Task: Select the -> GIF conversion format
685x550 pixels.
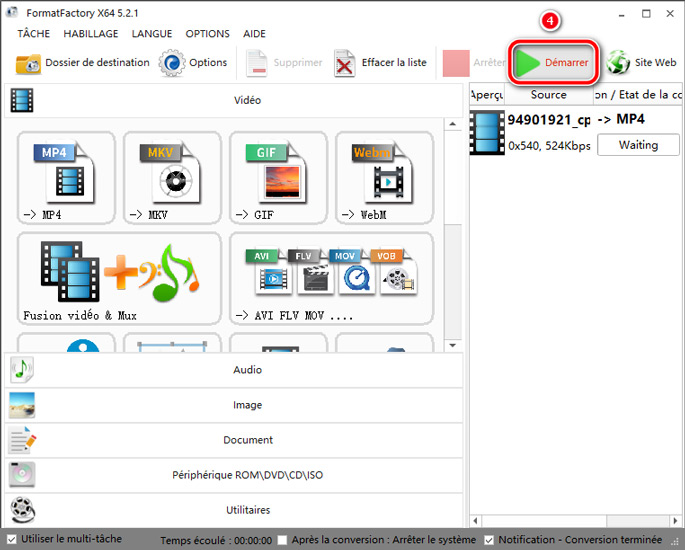Action: (x=278, y=178)
